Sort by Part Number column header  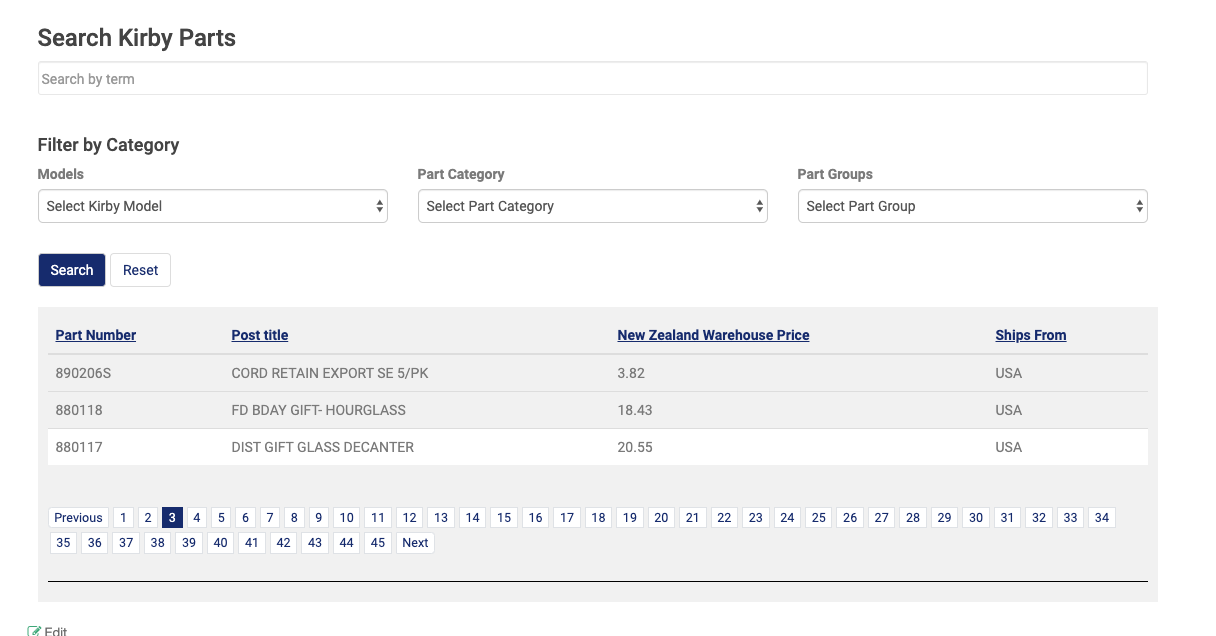96,335
